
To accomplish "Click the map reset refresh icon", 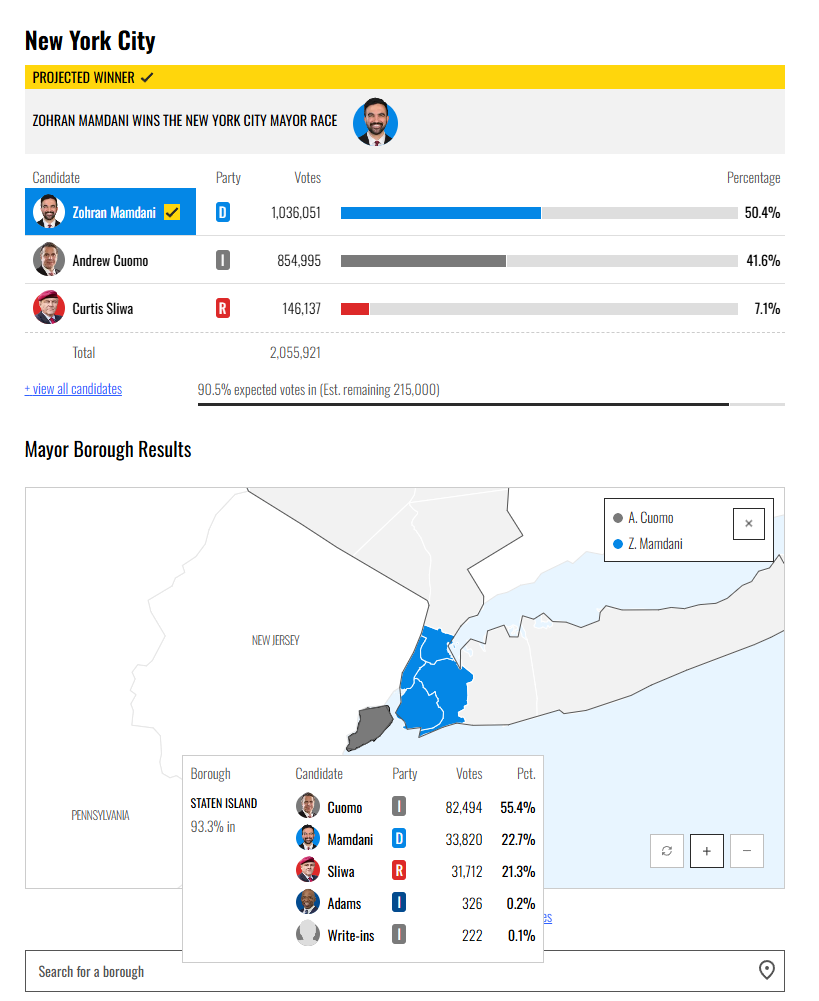I will (667, 851).
